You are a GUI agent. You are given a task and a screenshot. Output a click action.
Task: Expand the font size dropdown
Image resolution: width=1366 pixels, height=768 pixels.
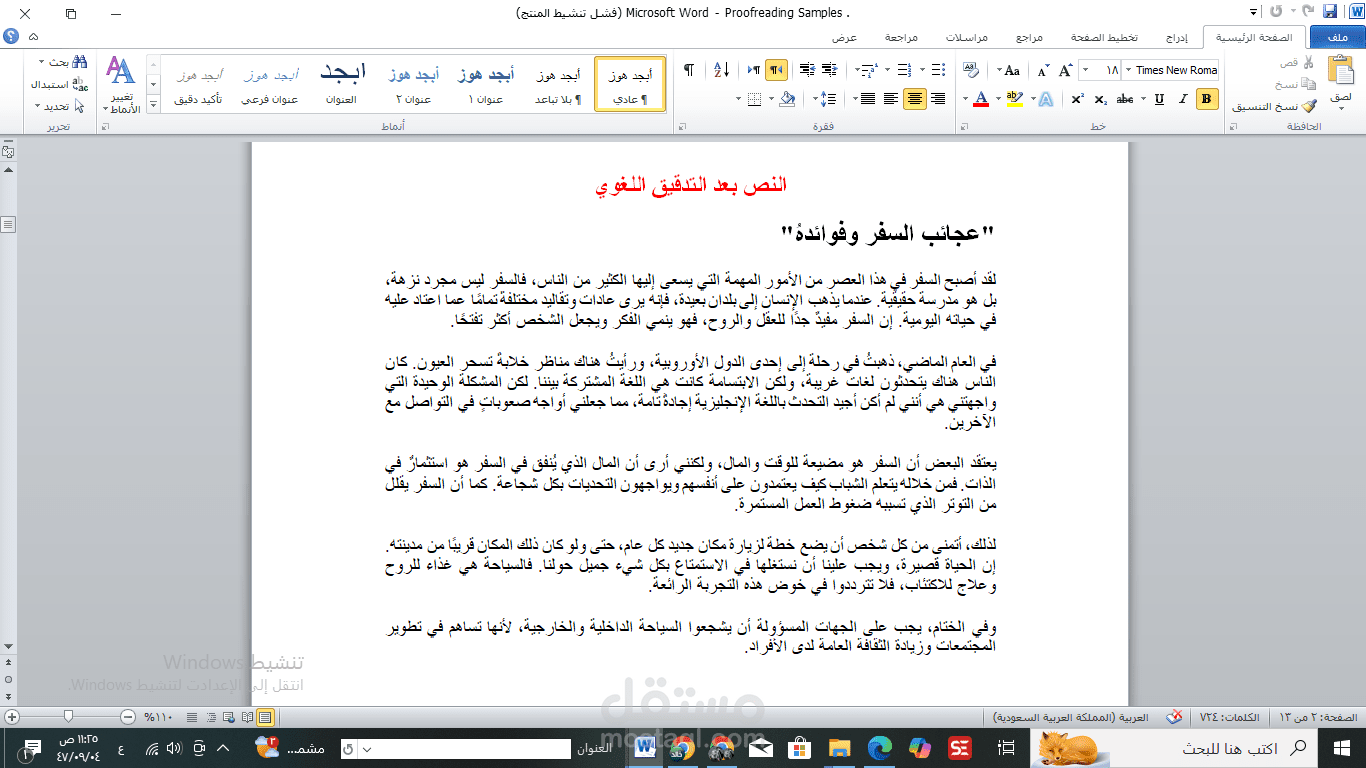[x=1083, y=69]
